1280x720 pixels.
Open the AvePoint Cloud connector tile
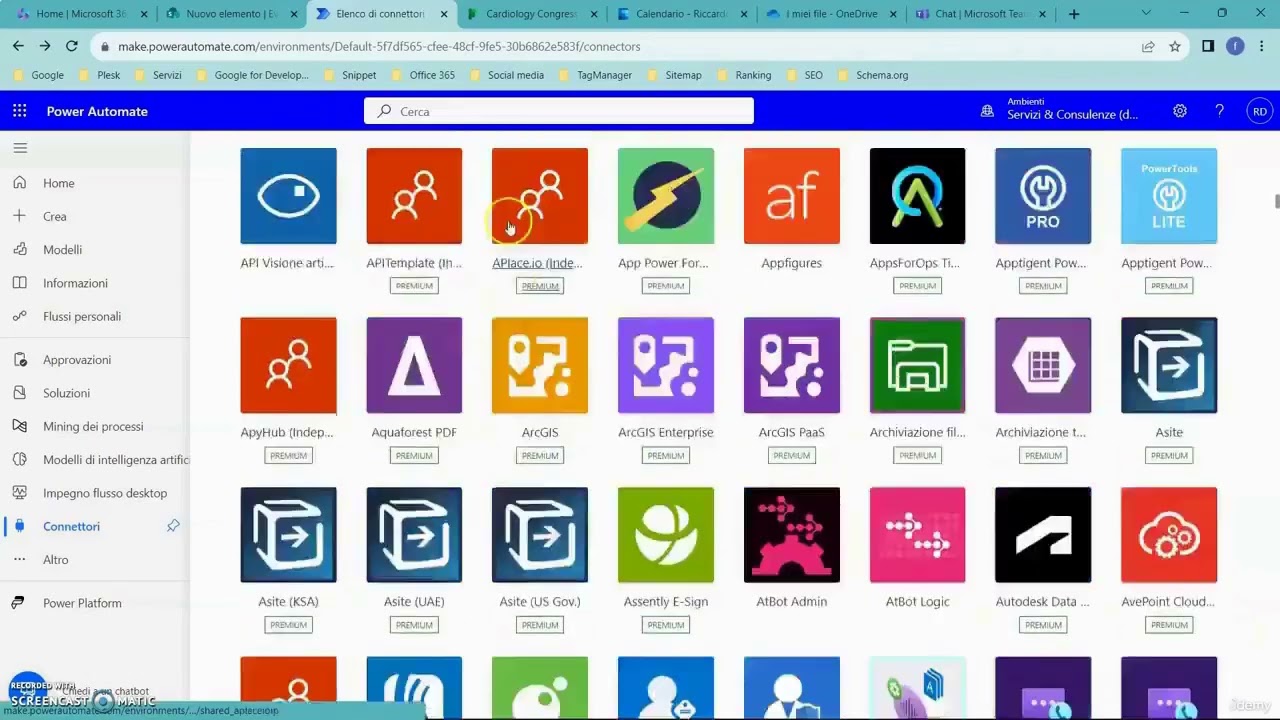[1169, 535]
